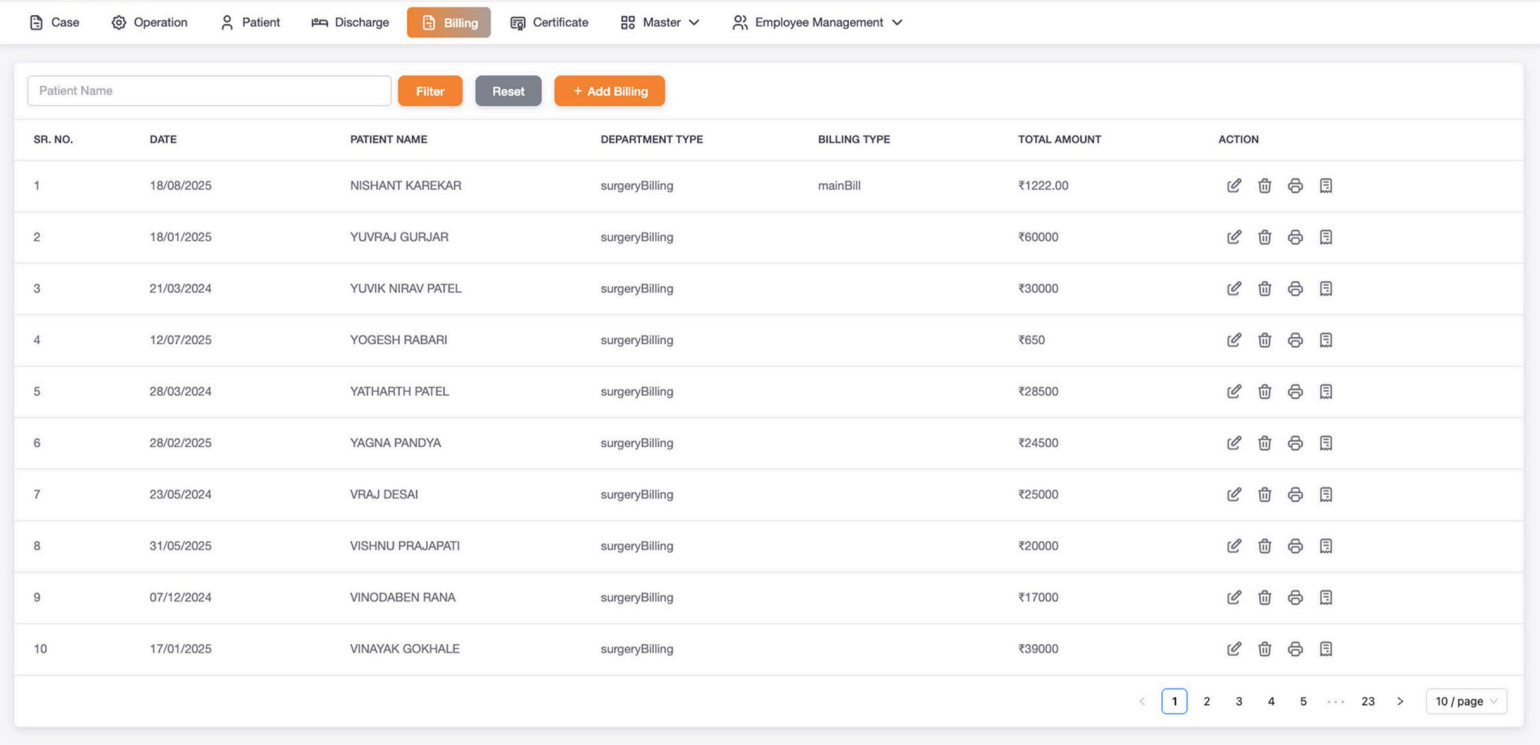Print Yuvik Nirav Patel's bill
Viewport: 1540px width, 745px height.
point(1295,289)
